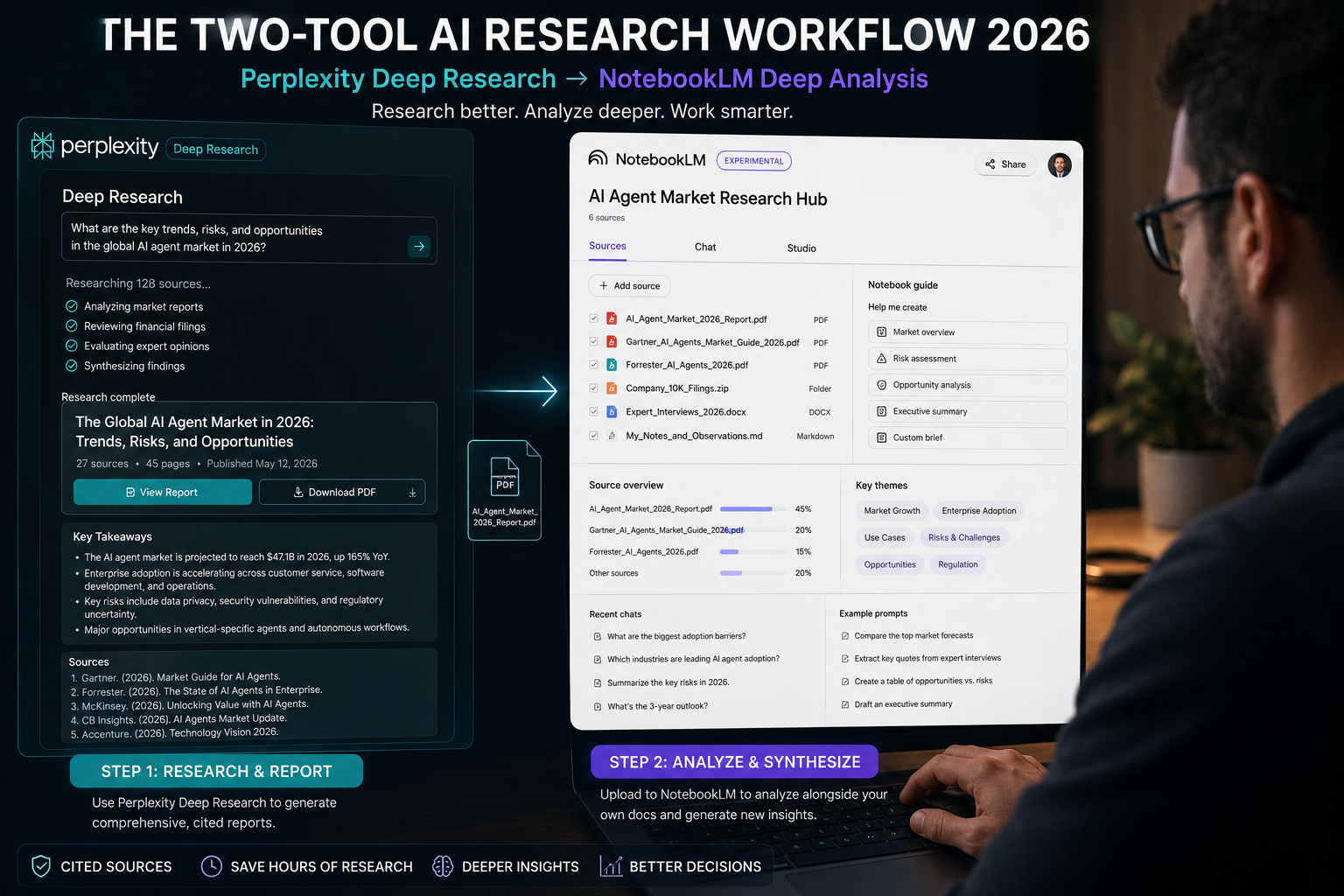Click the NotebookLM logo icon
The height and width of the screenshot is (896, 1344).
598,158
